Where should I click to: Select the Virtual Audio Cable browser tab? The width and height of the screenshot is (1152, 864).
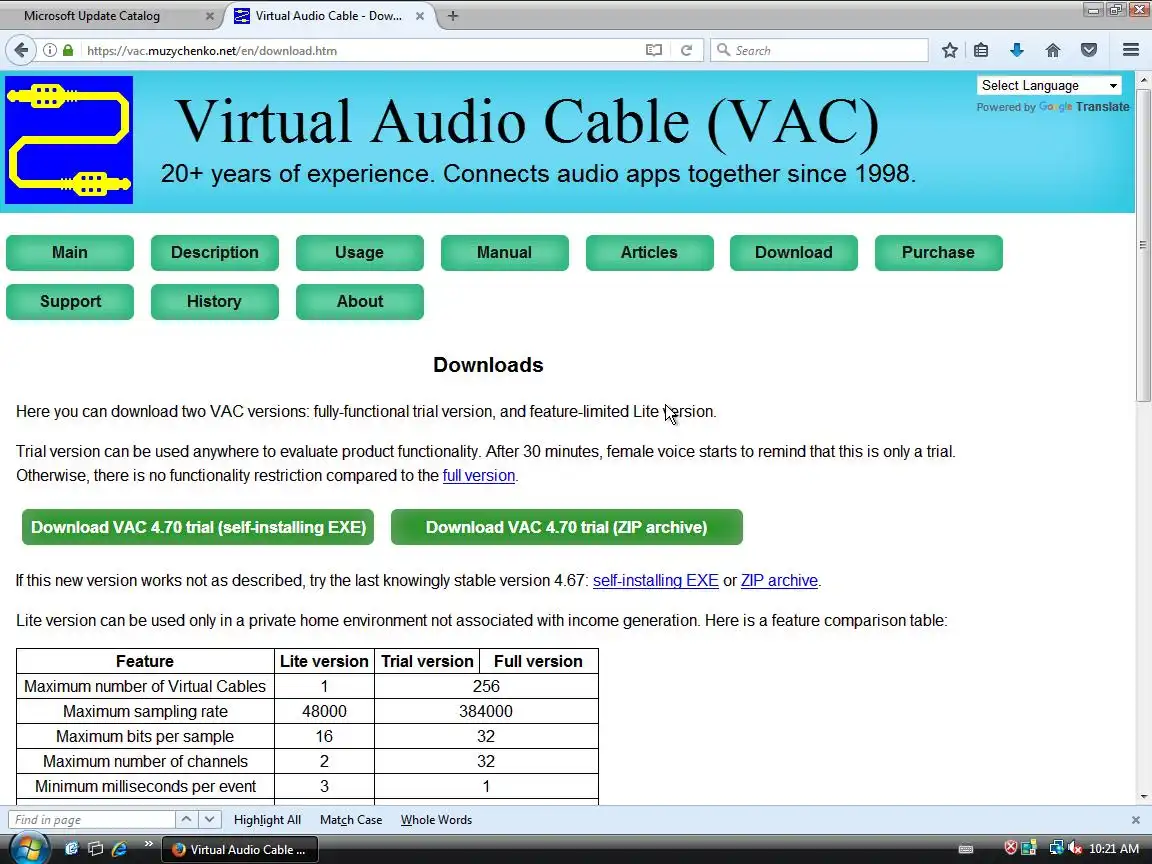(x=328, y=15)
